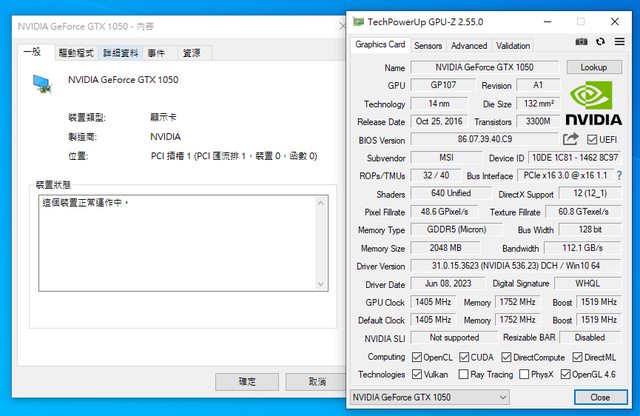Share the BIOS with the export arrow icon
The height and width of the screenshot is (416, 640).
[571, 139]
